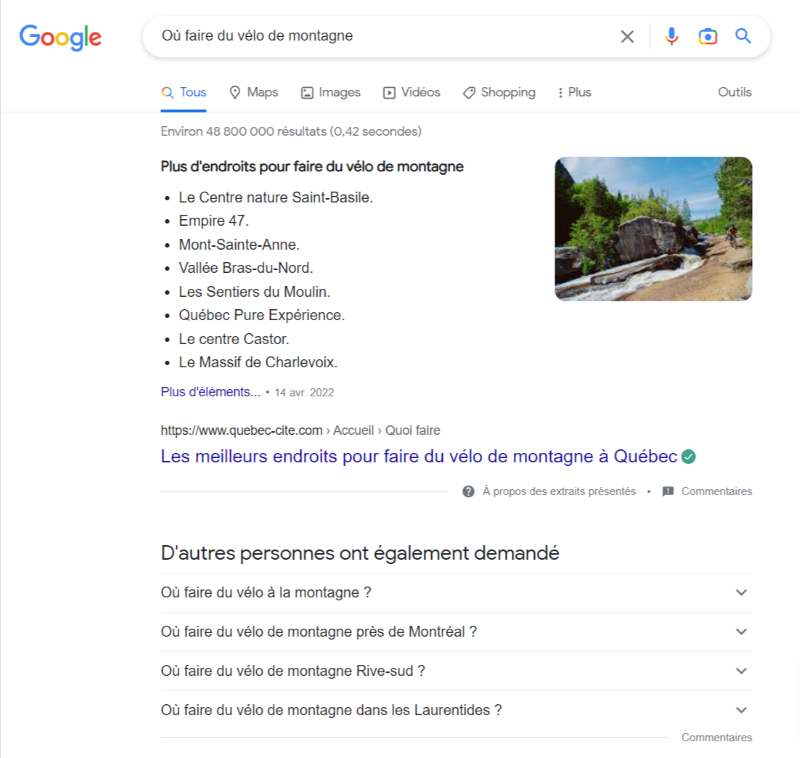Expand the question about the Laurentides
800x758 pixels.
[x=456, y=710]
